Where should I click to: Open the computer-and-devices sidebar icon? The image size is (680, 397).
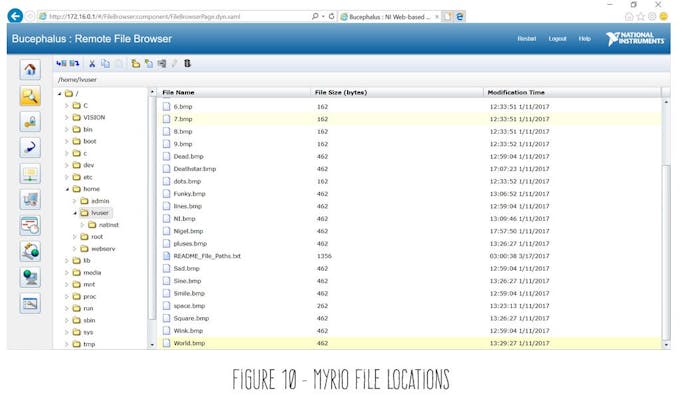[30, 200]
